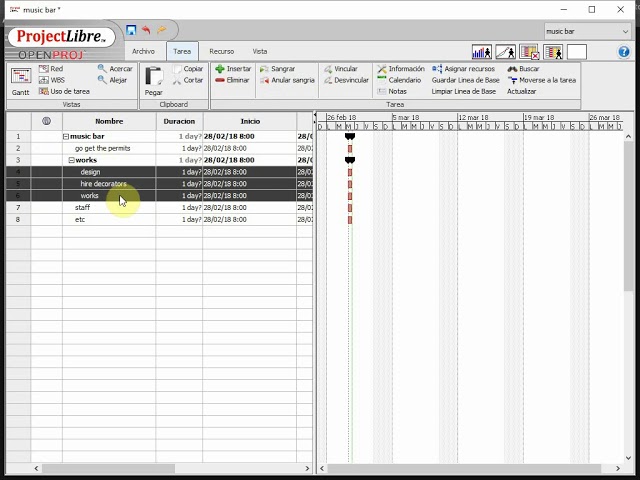Click Eliminar red minus

pyautogui.click(x=232, y=80)
